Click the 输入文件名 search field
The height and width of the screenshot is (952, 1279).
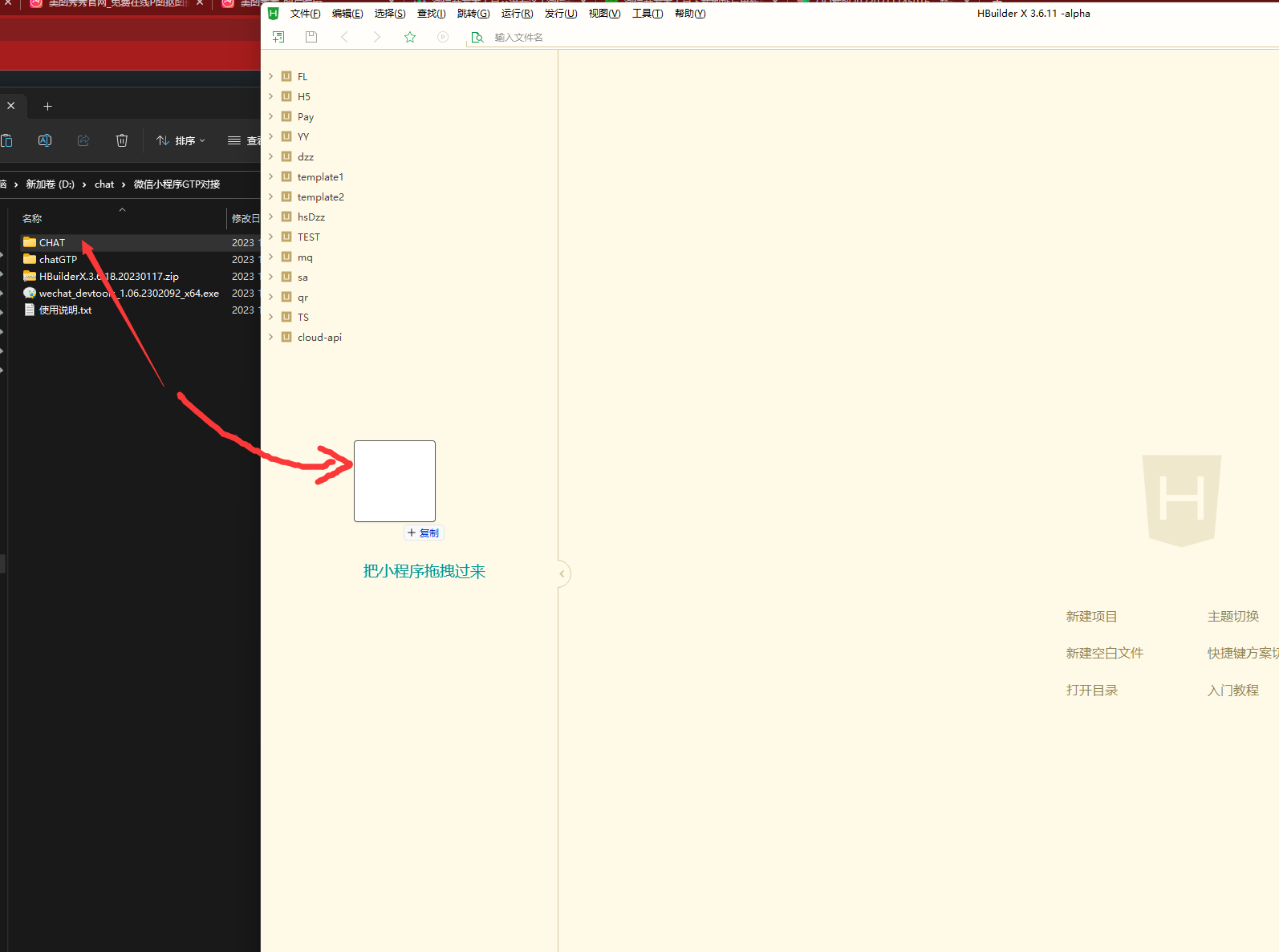coord(518,38)
